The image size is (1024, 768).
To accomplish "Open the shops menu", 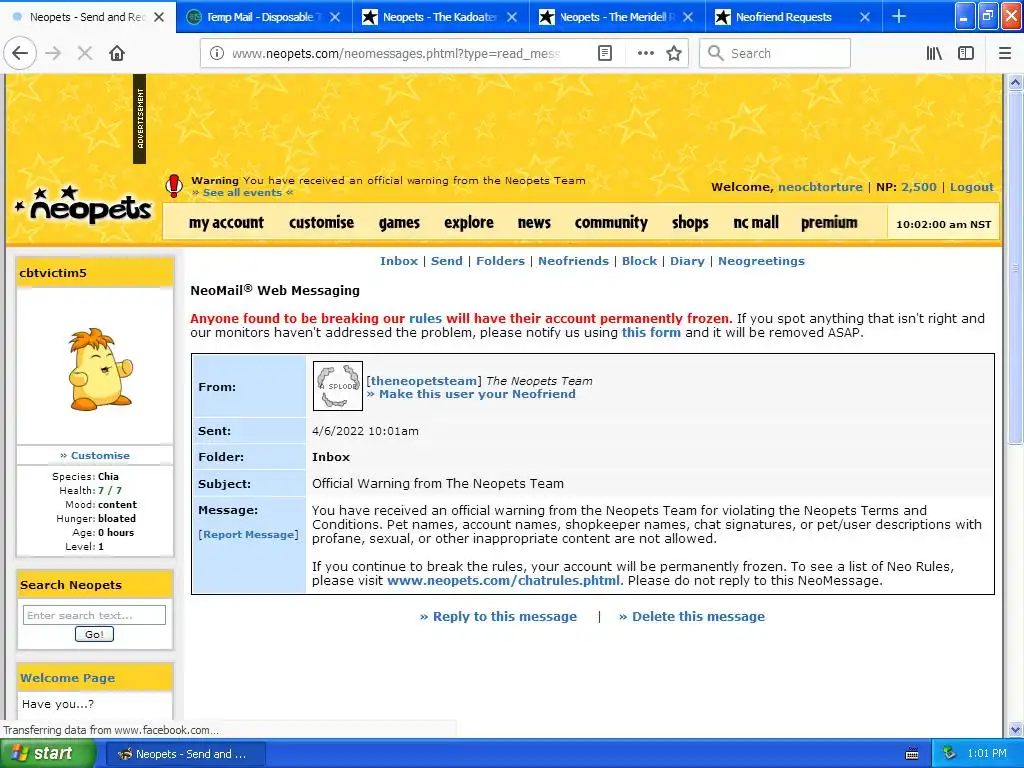I will point(690,223).
